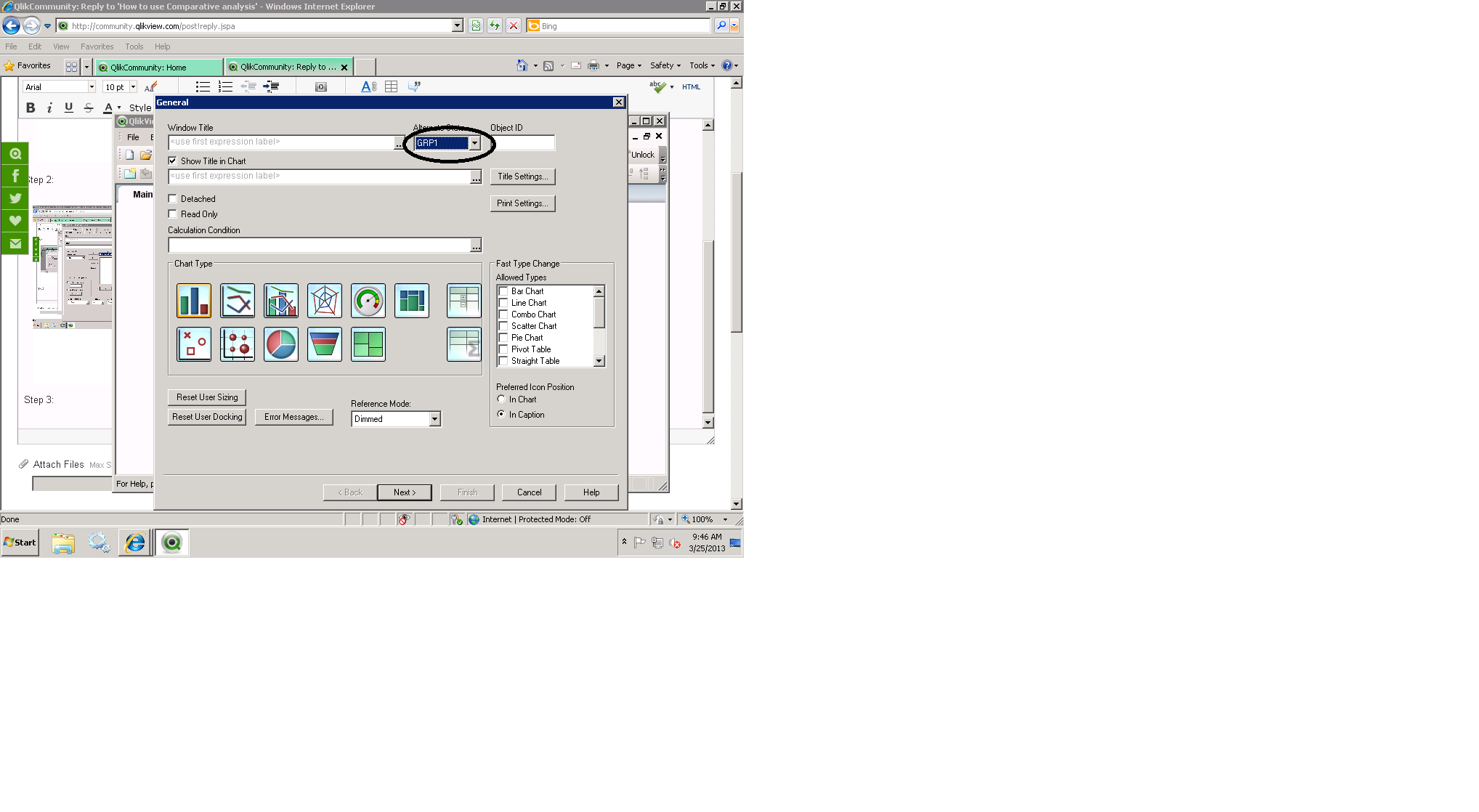Viewport: 1479px width, 812px height.
Task: Expand the Reference Mode Dimmed dropdown
Action: (x=434, y=419)
